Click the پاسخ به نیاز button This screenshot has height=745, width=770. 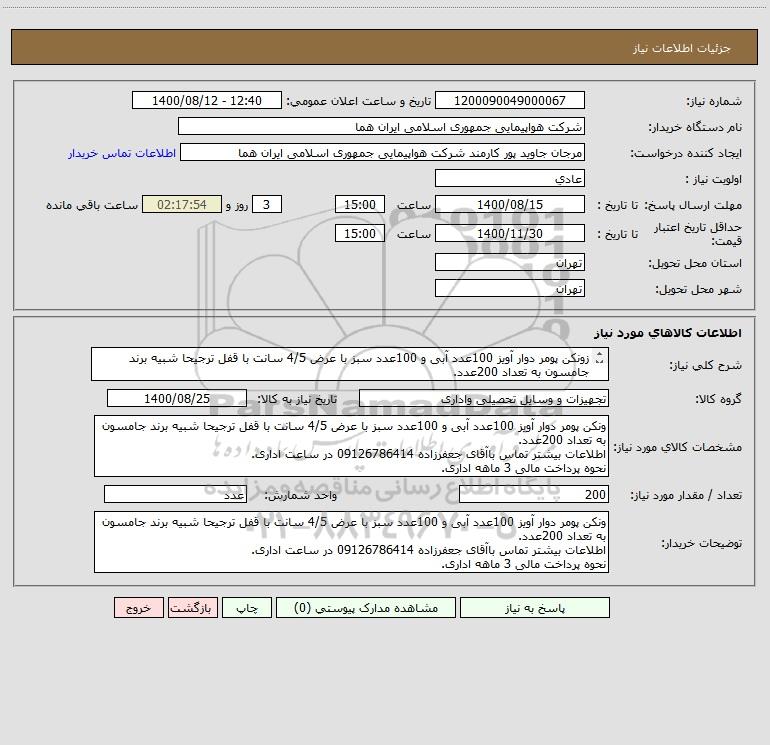[x=531, y=607]
